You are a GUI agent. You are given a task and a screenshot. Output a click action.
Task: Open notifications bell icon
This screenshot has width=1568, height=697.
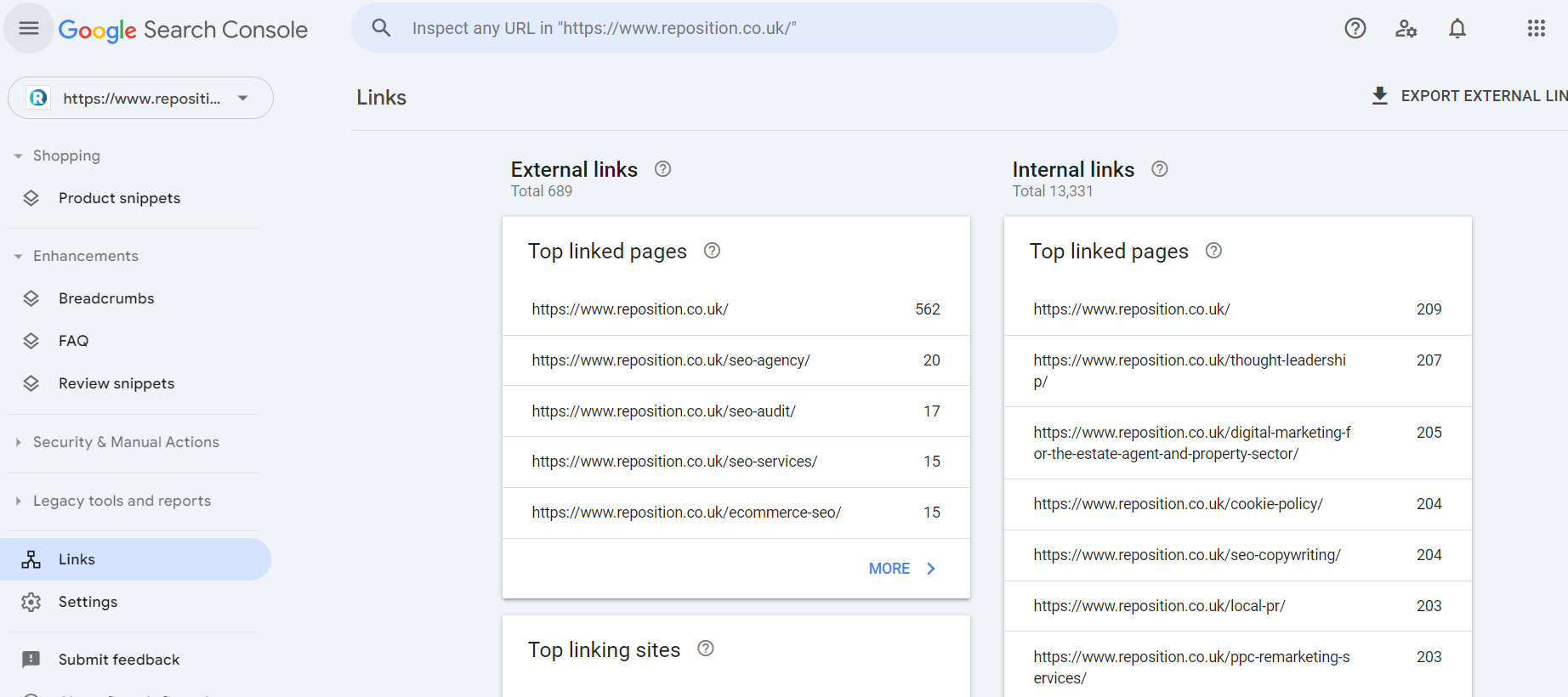pos(1457,28)
